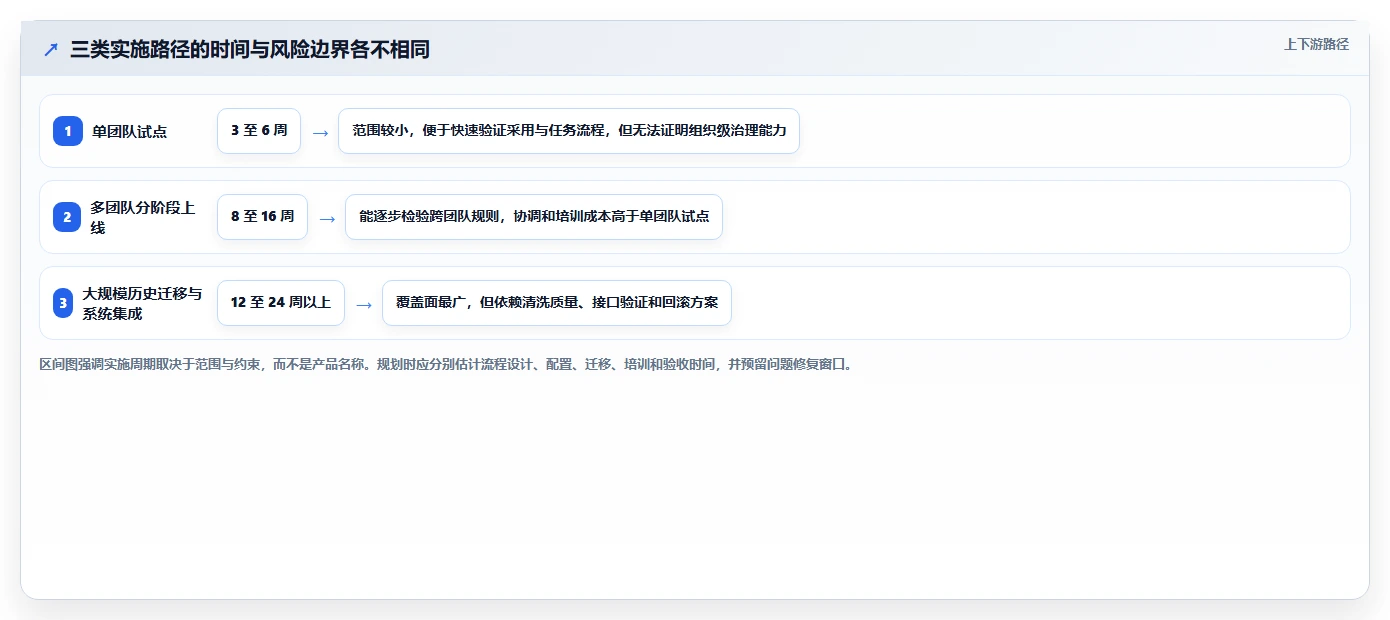Click the number 1 step badge
Image resolution: width=1390 pixels, height=620 pixels.
[x=68, y=131]
